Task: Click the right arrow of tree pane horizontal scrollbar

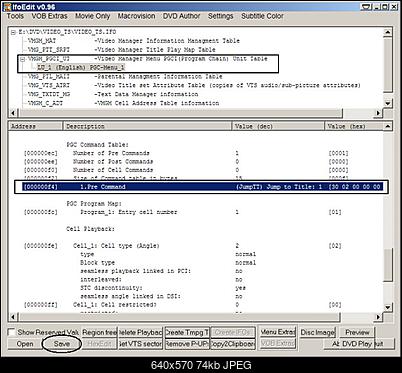Action: coord(378,113)
